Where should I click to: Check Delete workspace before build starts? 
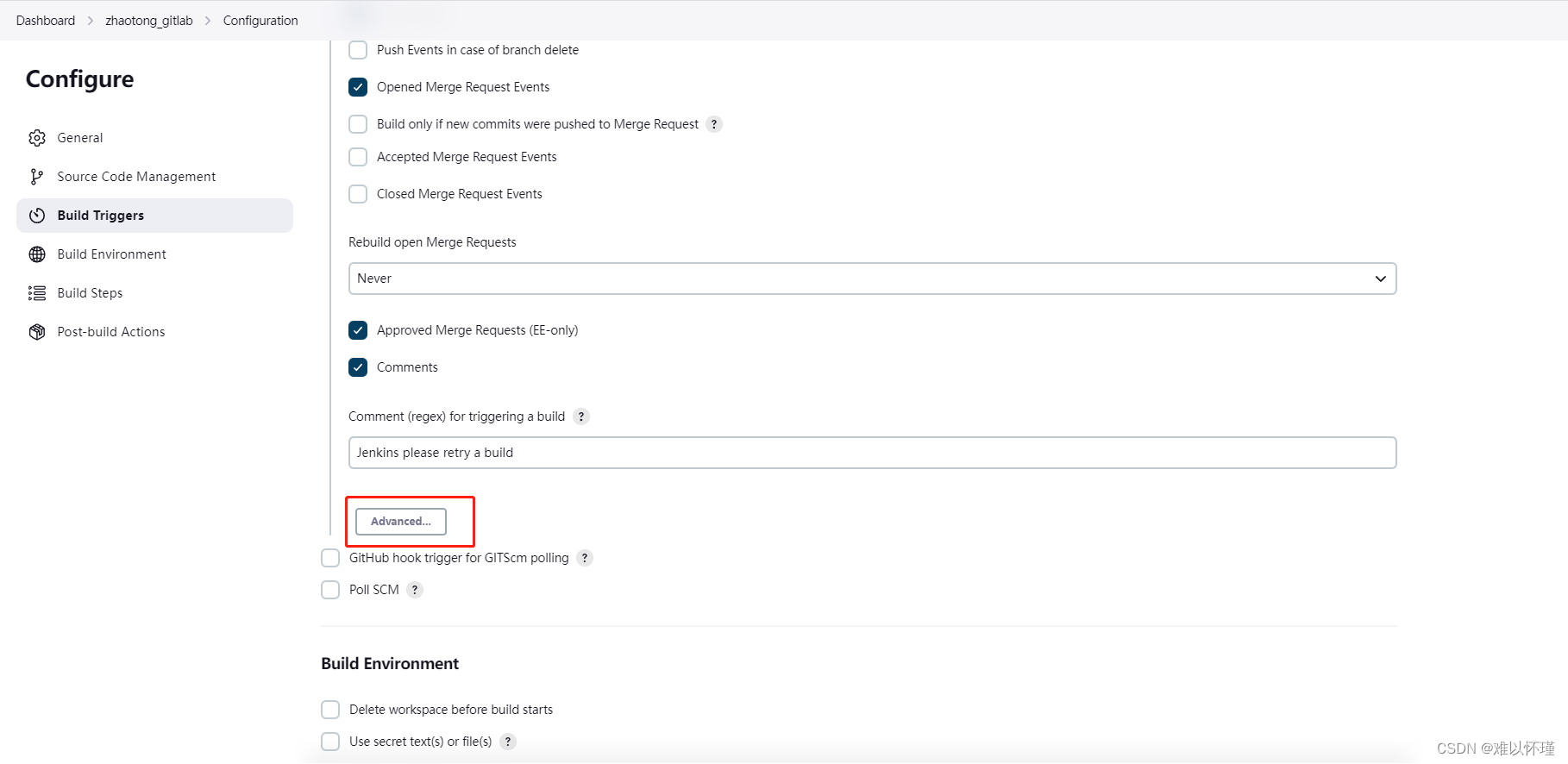click(330, 710)
